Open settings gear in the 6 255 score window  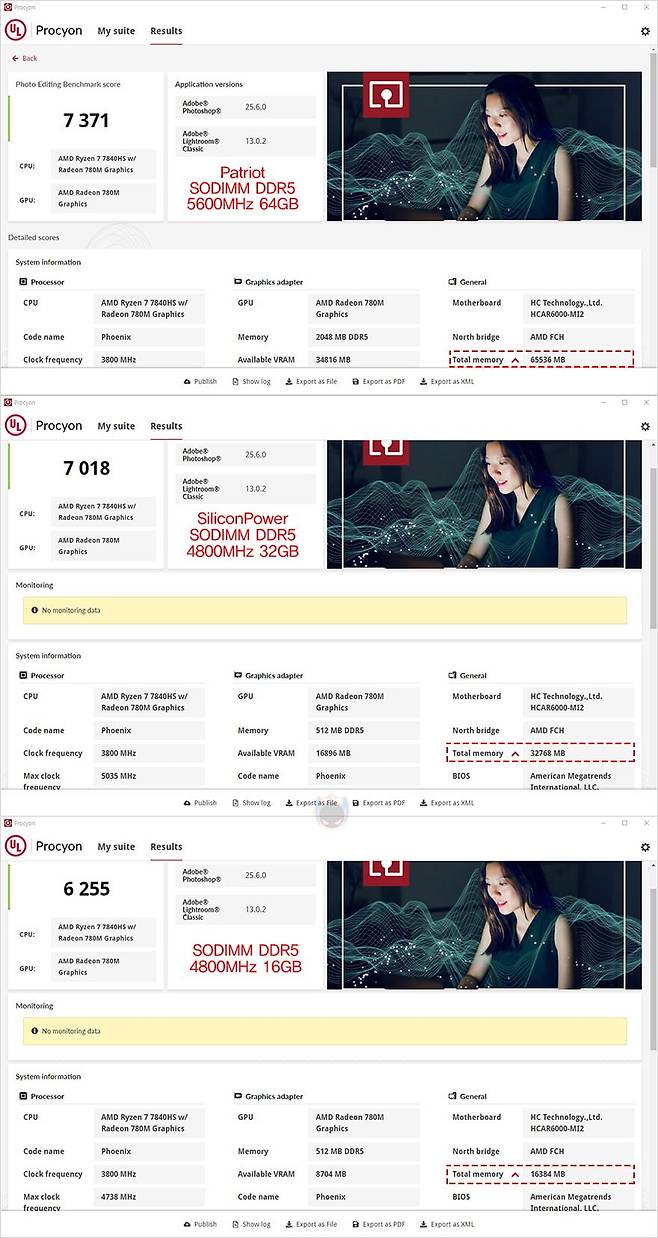click(x=645, y=847)
